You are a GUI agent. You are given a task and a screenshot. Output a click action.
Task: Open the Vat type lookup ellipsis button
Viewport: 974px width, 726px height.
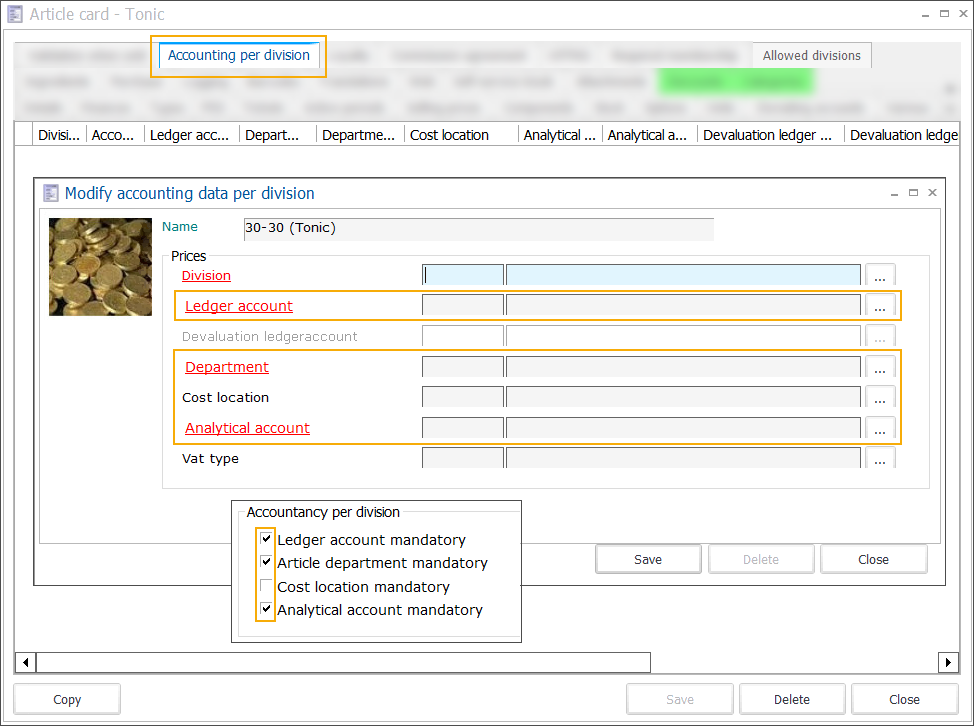tap(880, 459)
